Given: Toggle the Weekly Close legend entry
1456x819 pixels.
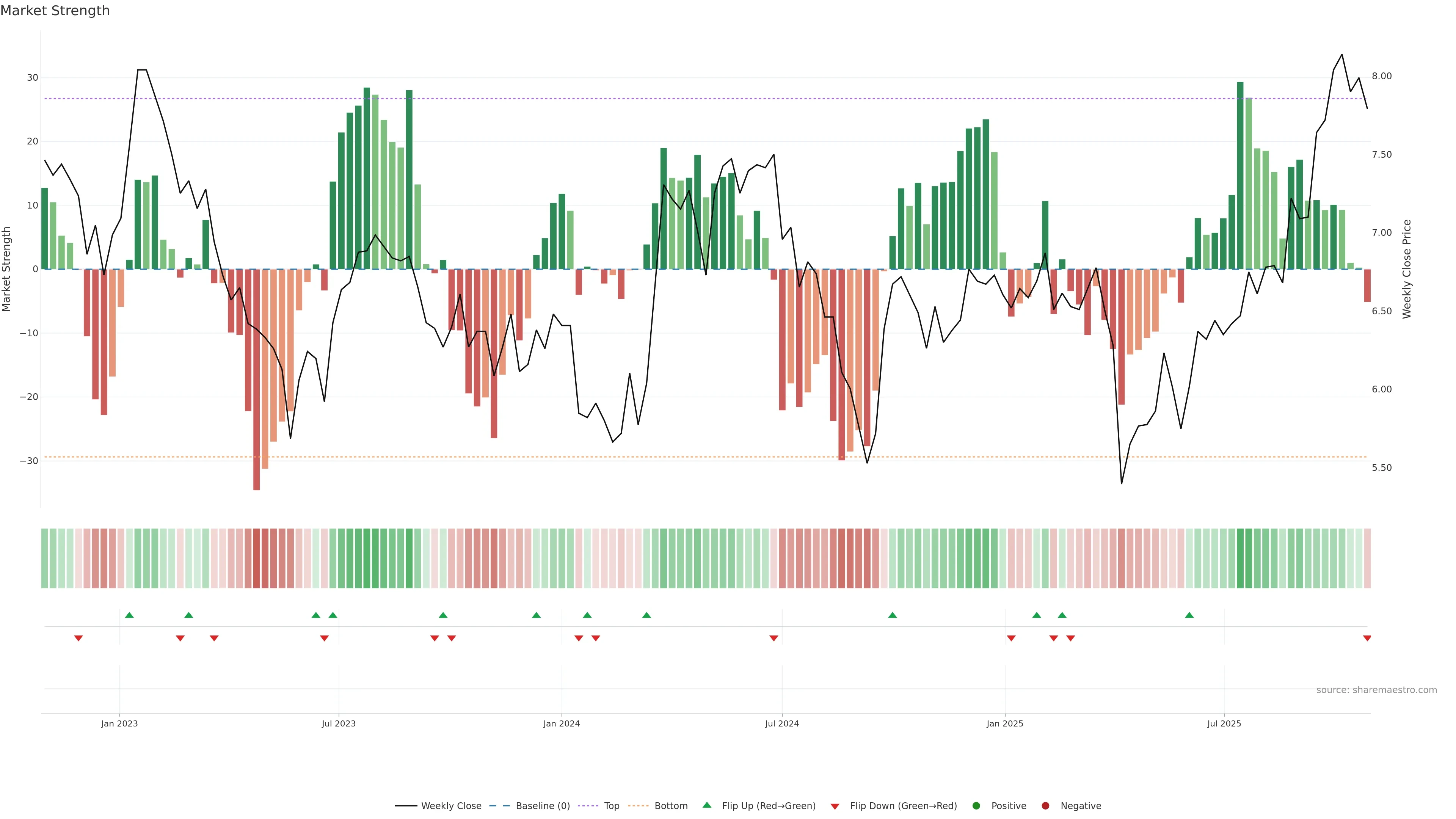Looking at the screenshot, I should (450, 806).
